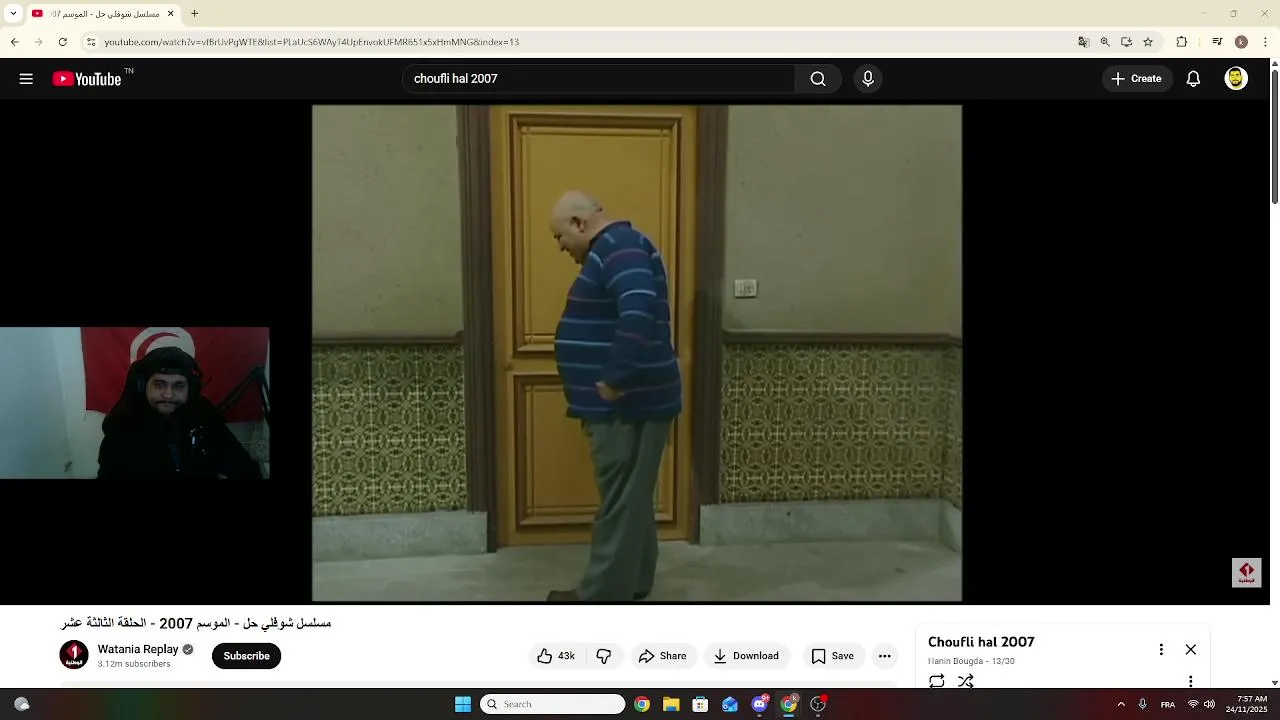Open the tab search dropdown arrow
Image resolution: width=1280 pixels, height=720 pixels.
pyautogui.click(x=13, y=14)
